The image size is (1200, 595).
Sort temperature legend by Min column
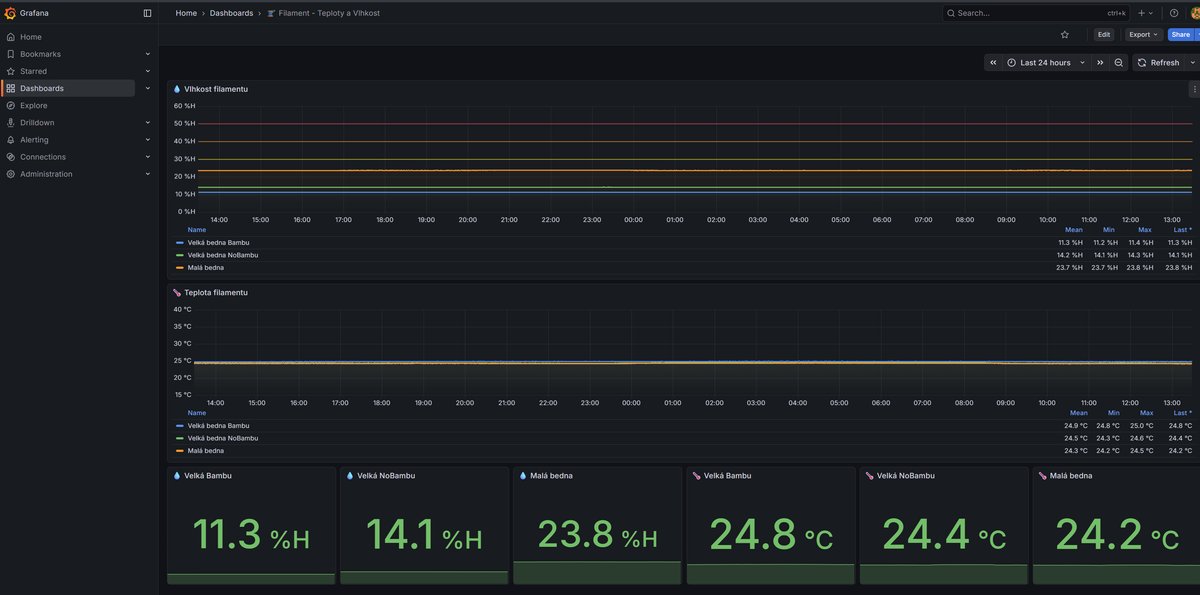tap(1113, 413)
